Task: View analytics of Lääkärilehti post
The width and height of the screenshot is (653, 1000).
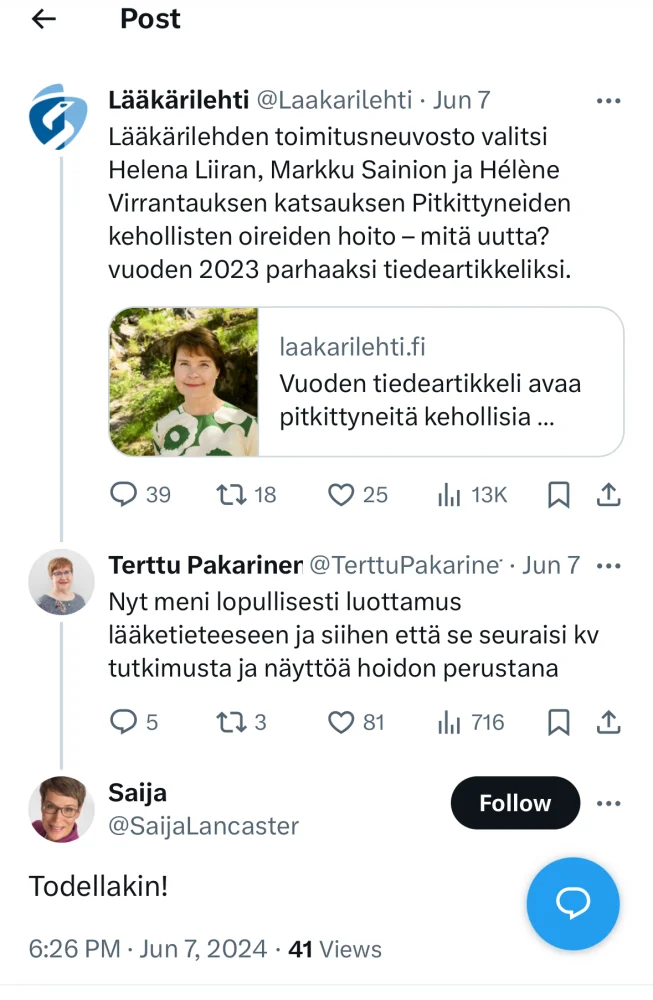Action: 449,494
